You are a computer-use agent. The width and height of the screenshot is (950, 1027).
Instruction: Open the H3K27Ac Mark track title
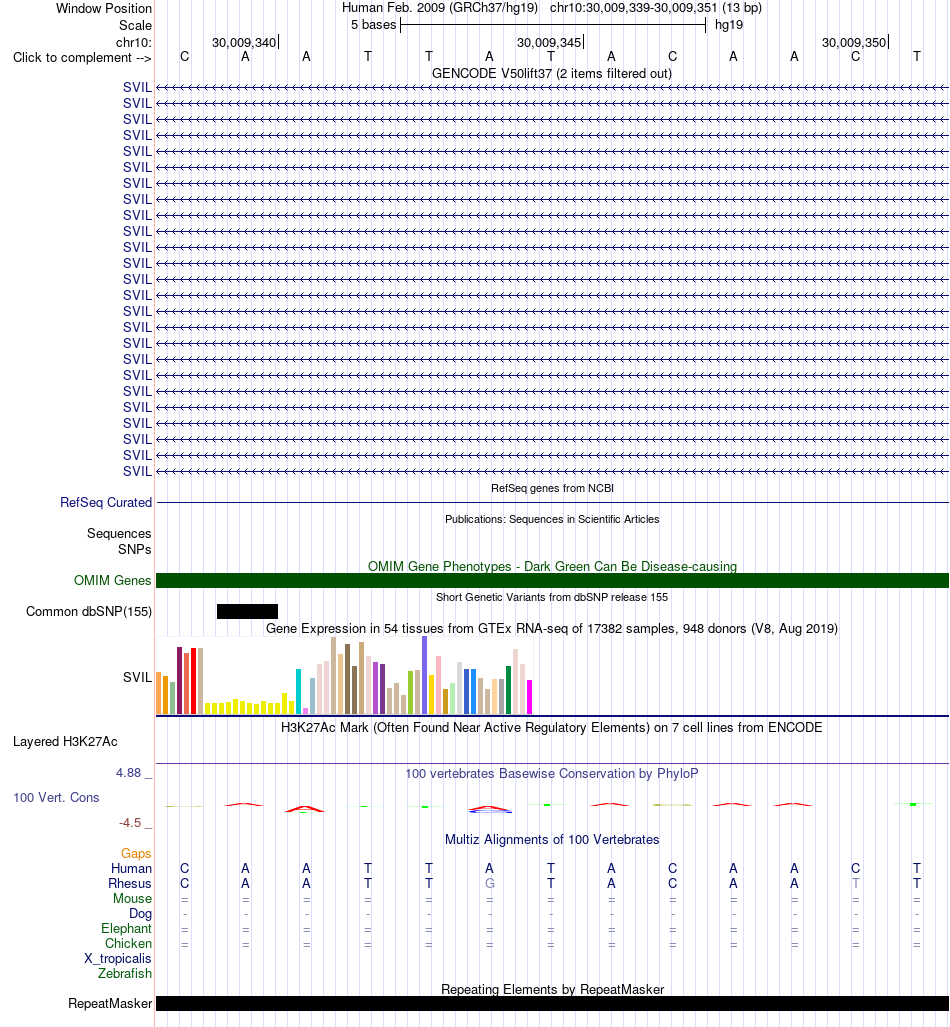tap(552, 727)
